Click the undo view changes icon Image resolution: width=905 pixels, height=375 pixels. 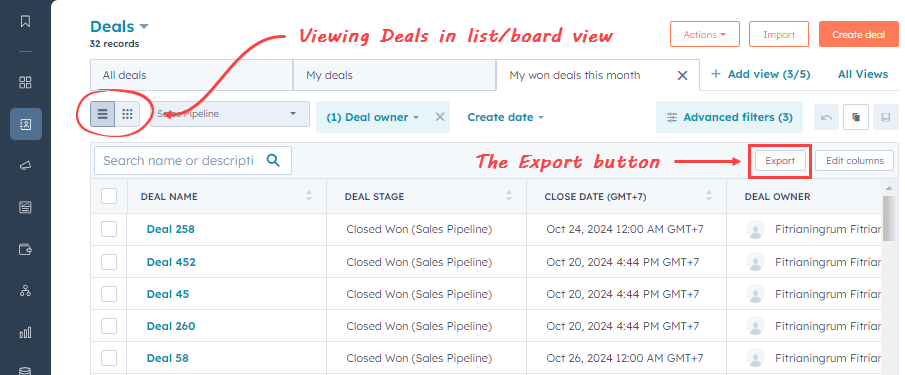click(826, 117)
